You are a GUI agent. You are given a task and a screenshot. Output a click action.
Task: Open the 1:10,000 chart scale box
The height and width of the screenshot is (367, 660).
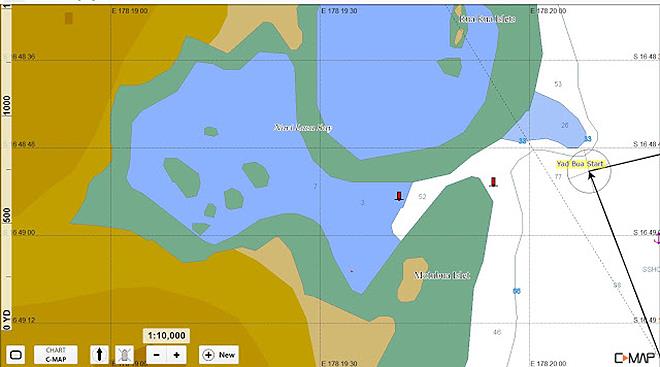click(x=166, y=335)
